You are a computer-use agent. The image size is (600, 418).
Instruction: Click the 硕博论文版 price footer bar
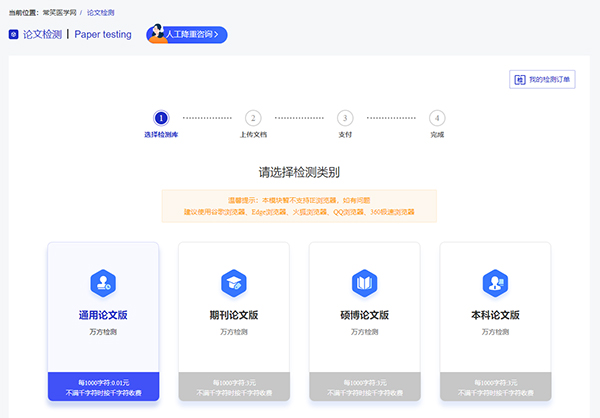click(x=364, y=388)
